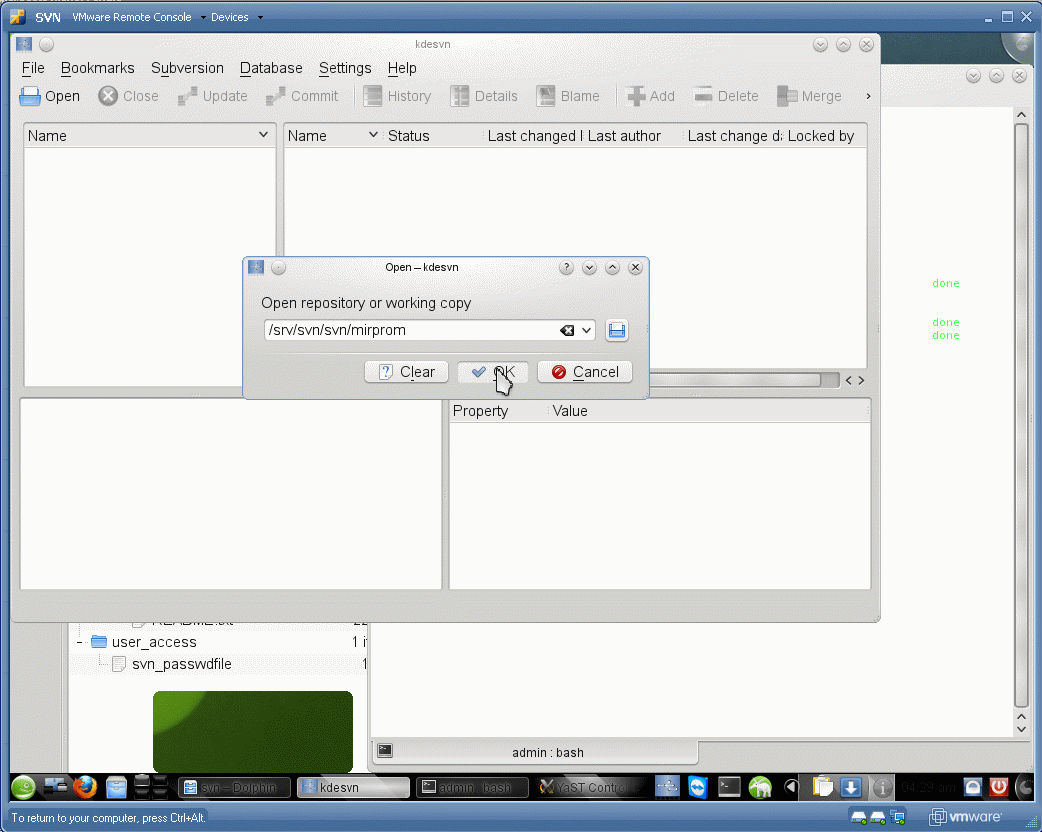
Task: Click the Add toolbar icon
Action: [x=636, y=96]
